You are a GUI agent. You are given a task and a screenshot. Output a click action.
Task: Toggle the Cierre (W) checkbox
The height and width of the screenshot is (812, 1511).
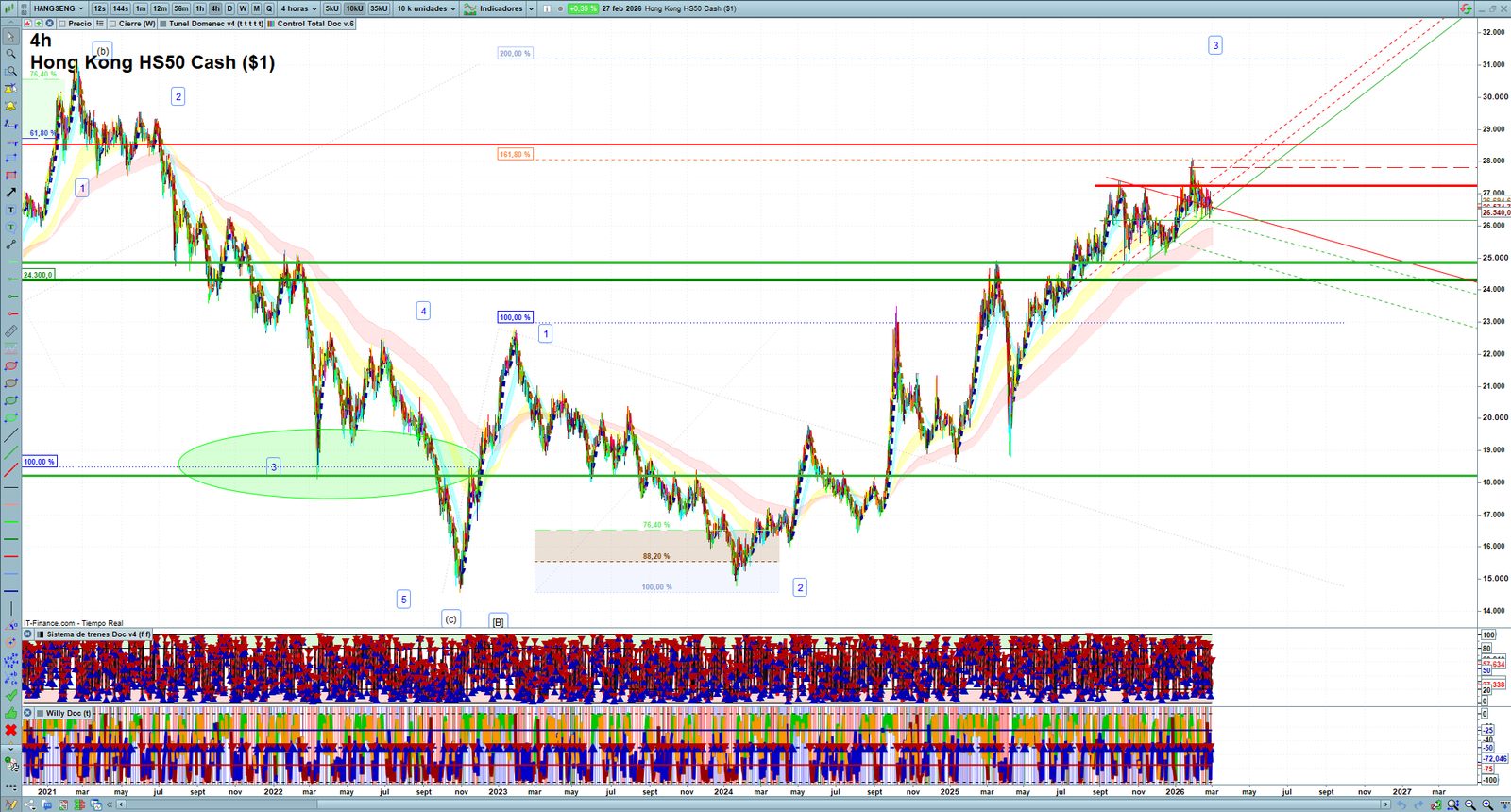(113, 24)
